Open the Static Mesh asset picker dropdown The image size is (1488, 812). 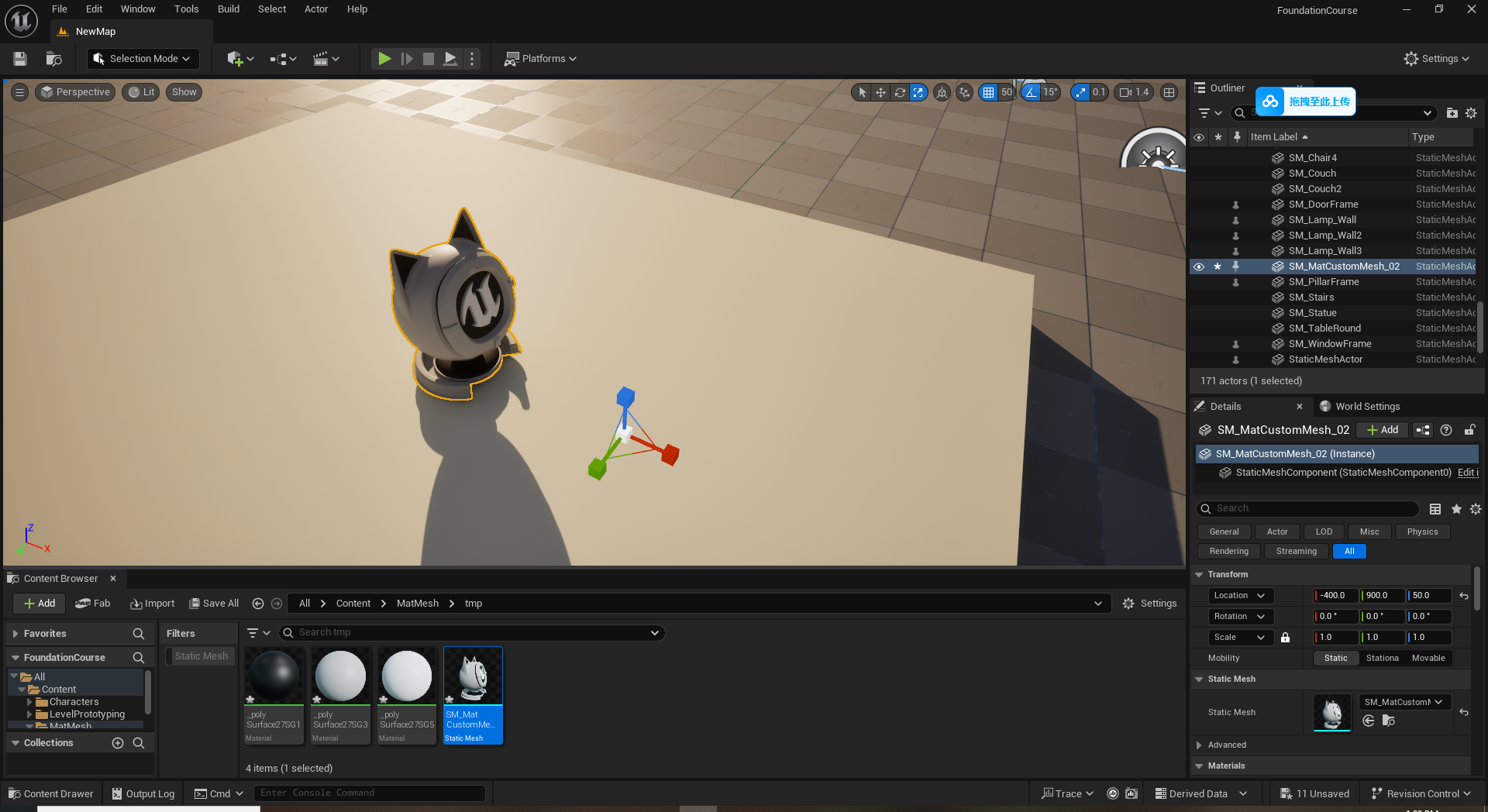click(1404, 703)
